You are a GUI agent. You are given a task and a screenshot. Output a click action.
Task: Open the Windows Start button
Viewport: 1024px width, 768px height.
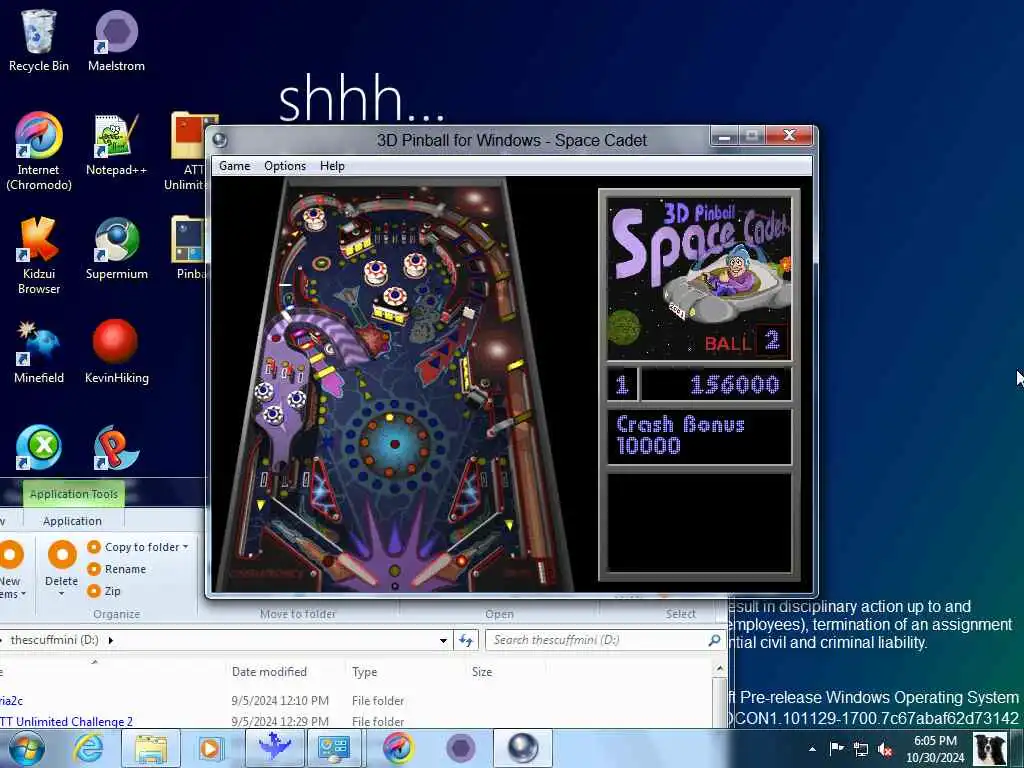(x=25, y=748)
